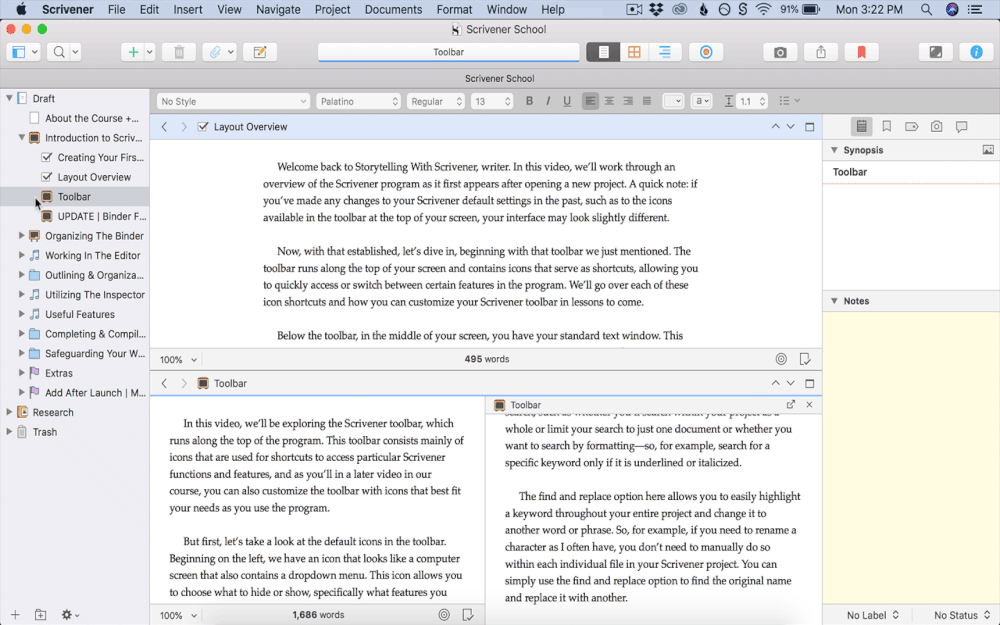The width and height of the screenshot is (1000, 625).
Task: Click the Snapshot camera toolbar icon
Action: (780, 52)
